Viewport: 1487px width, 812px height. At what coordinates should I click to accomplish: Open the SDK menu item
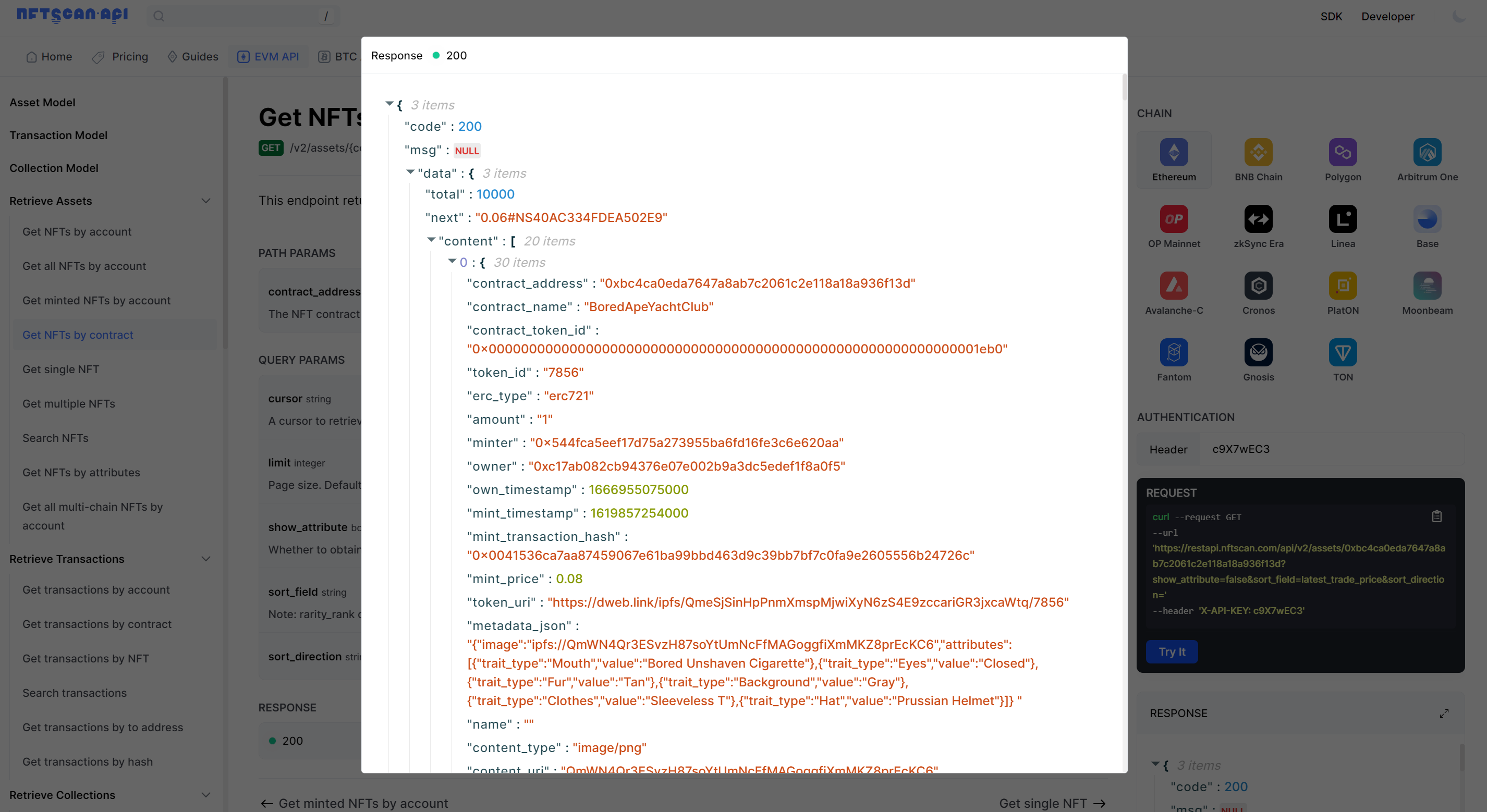click(x=1331, y=16)
